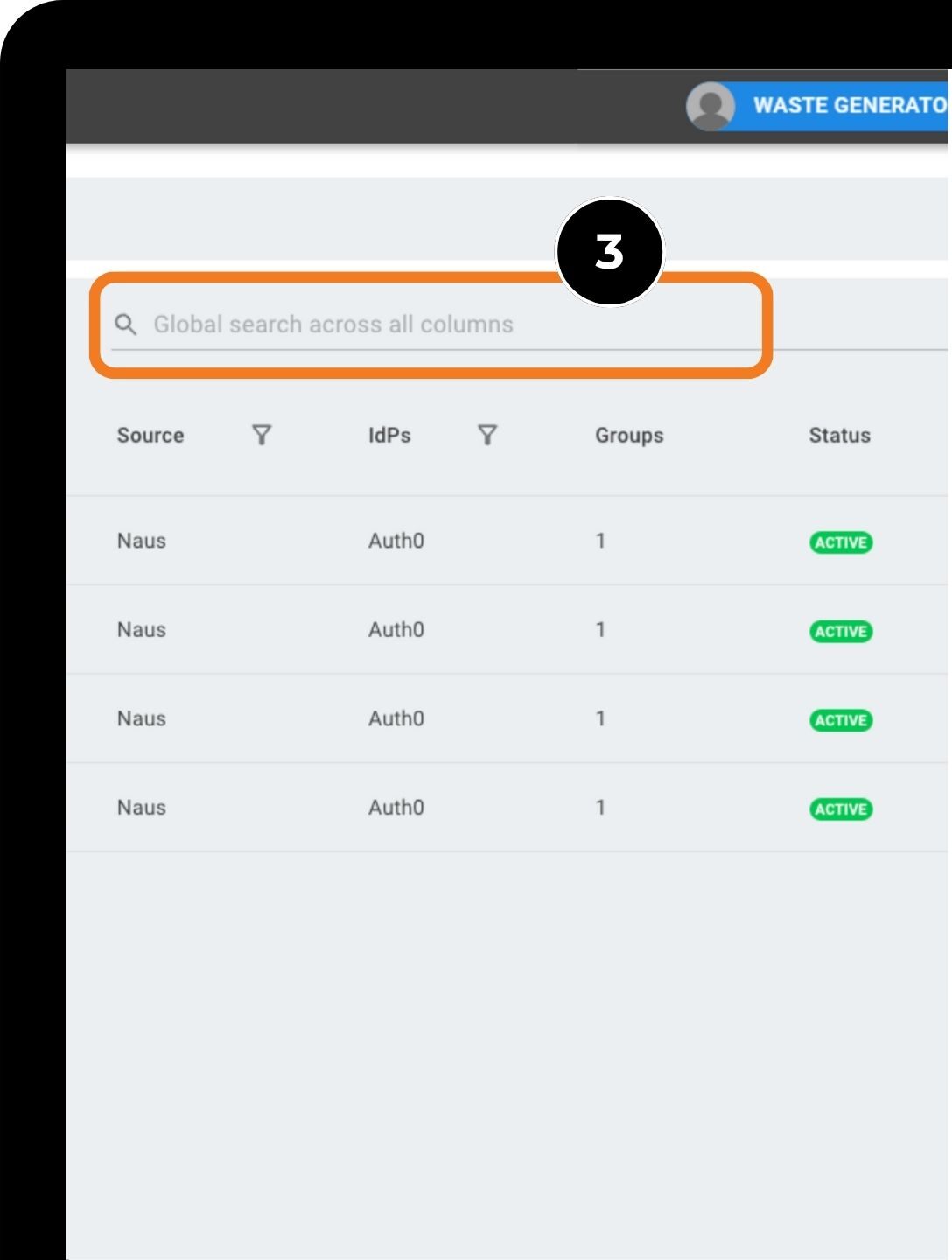This screenshot has height=1260, width=952.
Task: Click the number 3 step badge
Action: pyautogui.click(x=610, y=252)
